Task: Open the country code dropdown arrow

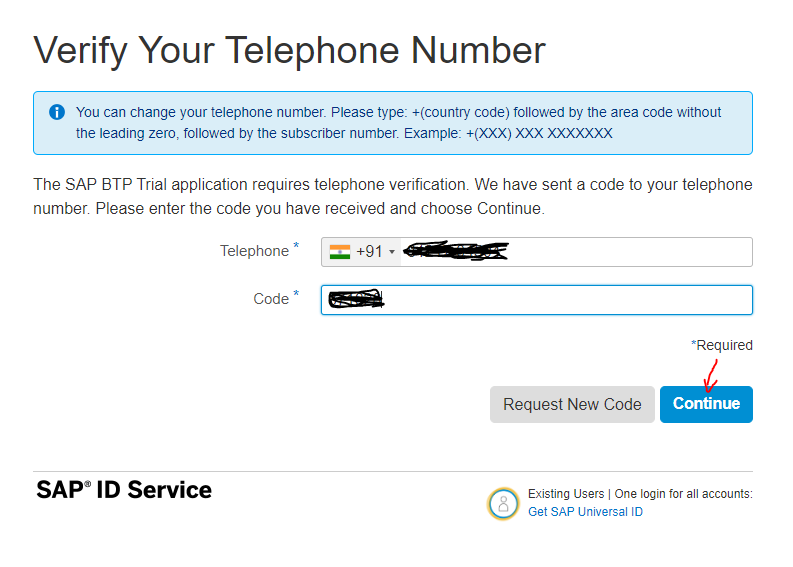Action: (x=391, y=252)
